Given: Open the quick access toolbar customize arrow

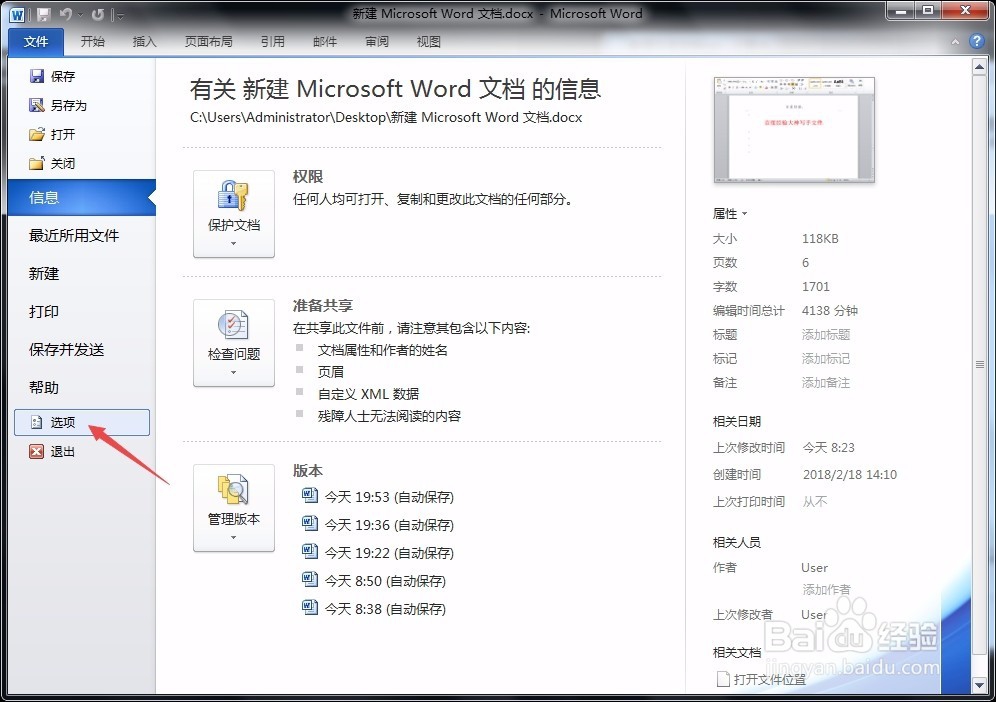Looking at the screenshot, I should click(x=119, y=15).
